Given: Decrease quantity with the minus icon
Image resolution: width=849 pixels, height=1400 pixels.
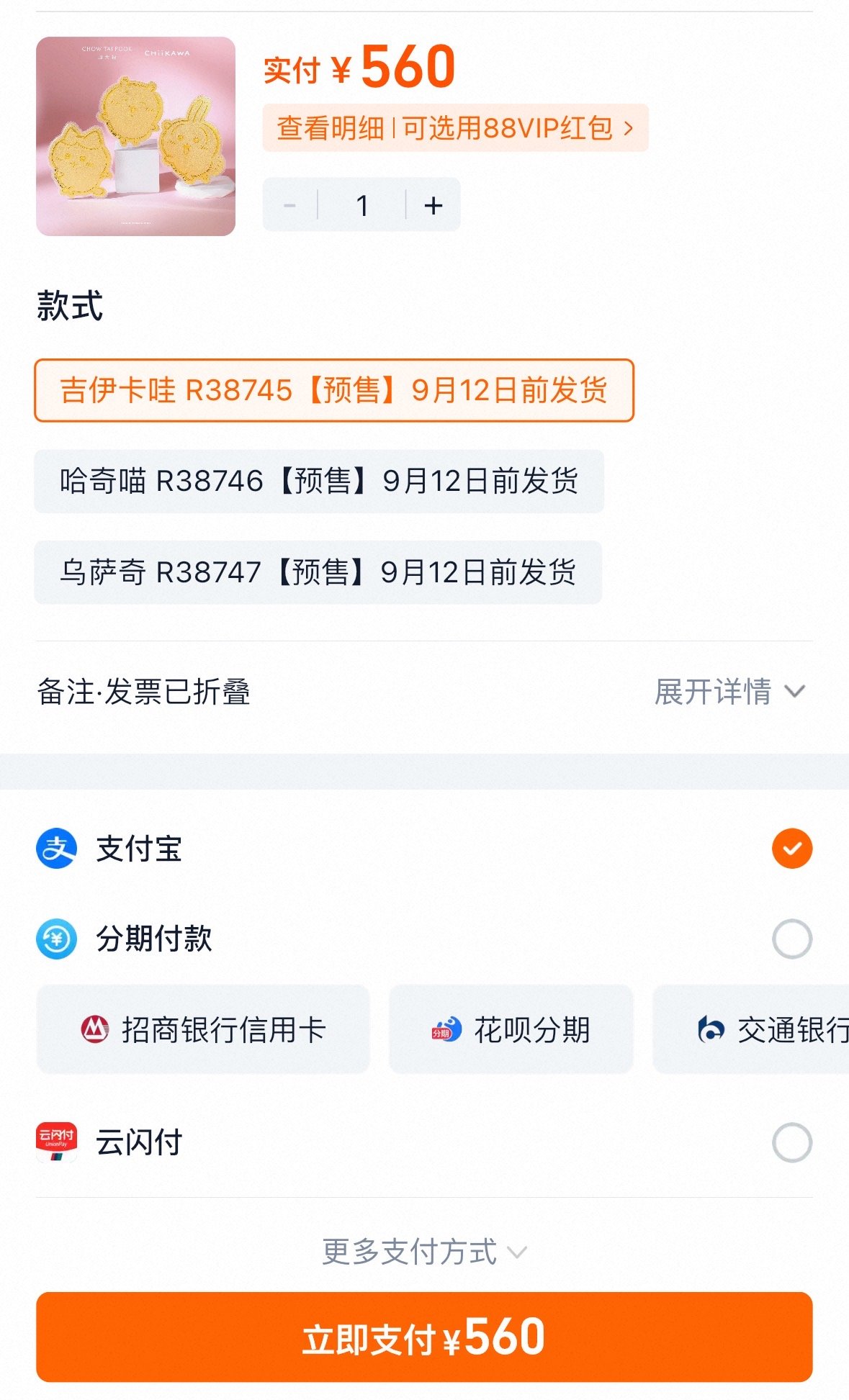Looking at the screenshot, I should point(290,206).
